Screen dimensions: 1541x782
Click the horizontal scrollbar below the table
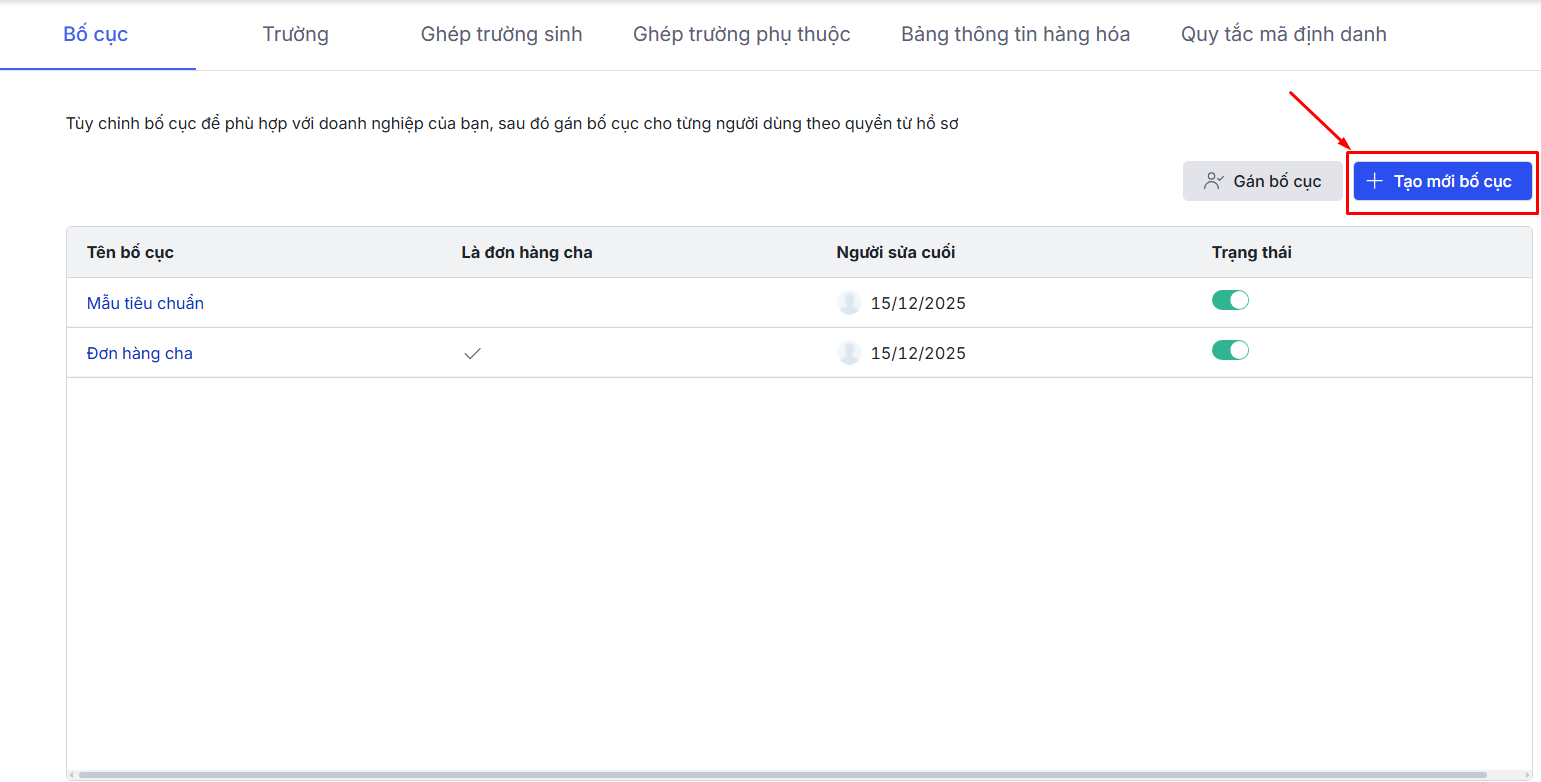click(x=780, y=775)
